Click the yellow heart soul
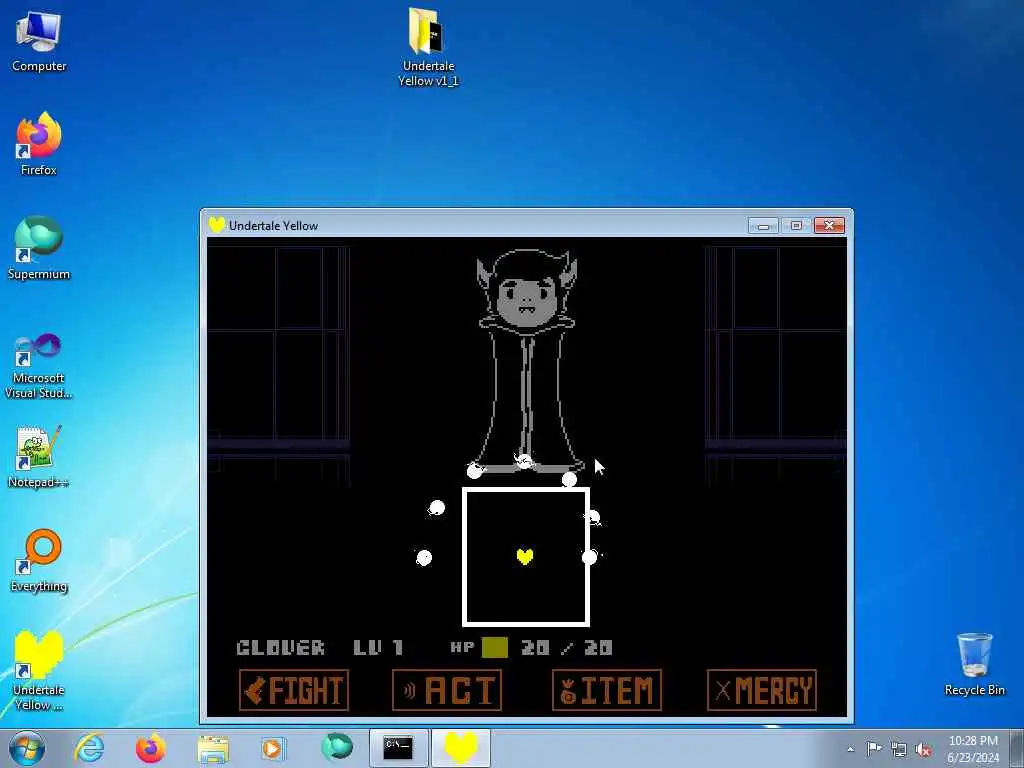Screen dimensions: 1024x768 [524, 556]
